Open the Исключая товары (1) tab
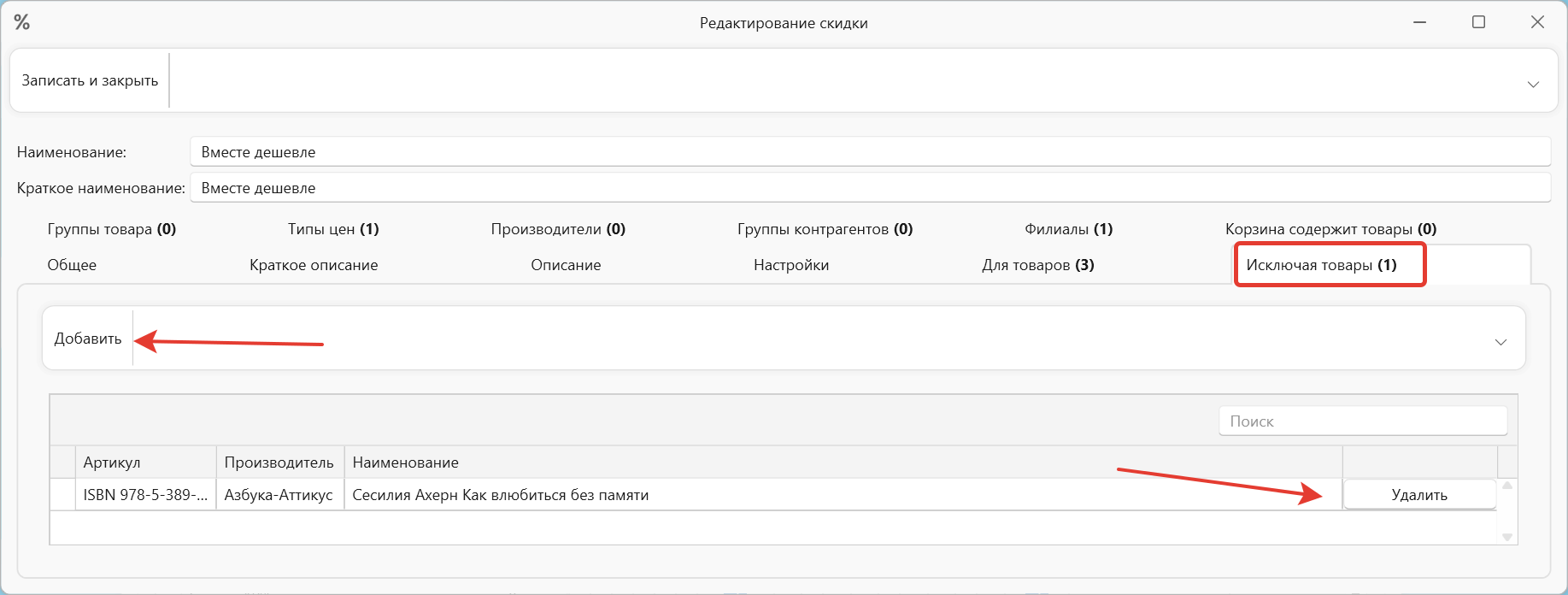Image resolution: width=1568 pixels, height=595 pixels. click(x=1329, y=265)
